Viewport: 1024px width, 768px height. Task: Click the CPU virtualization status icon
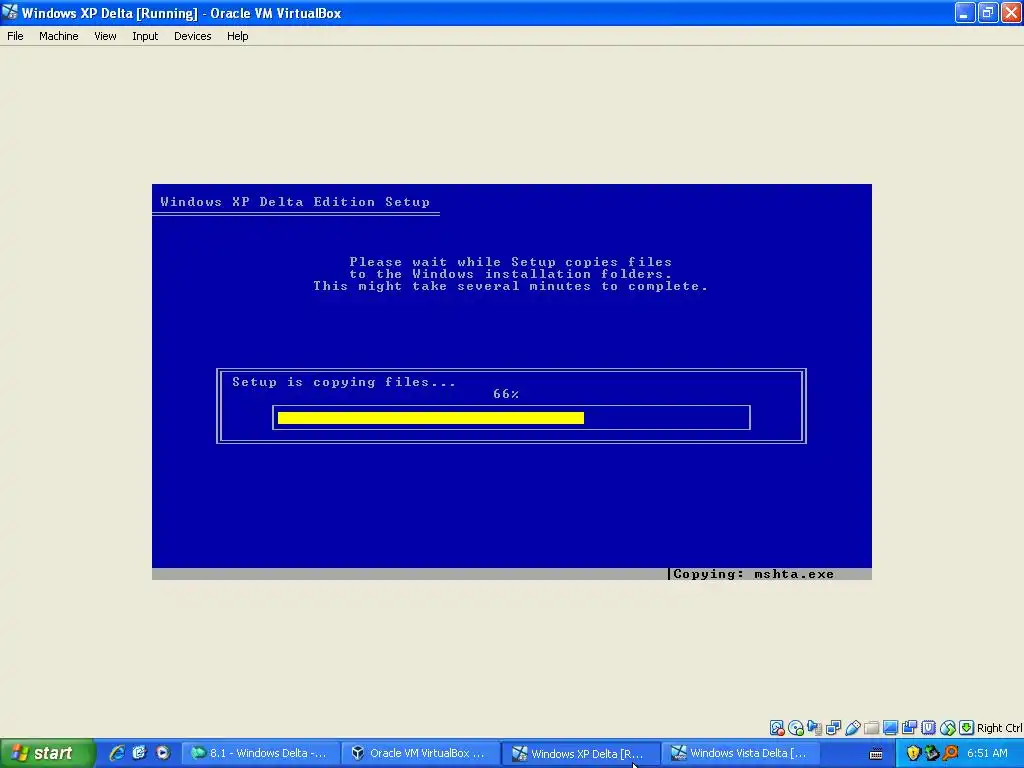(928, 728)
